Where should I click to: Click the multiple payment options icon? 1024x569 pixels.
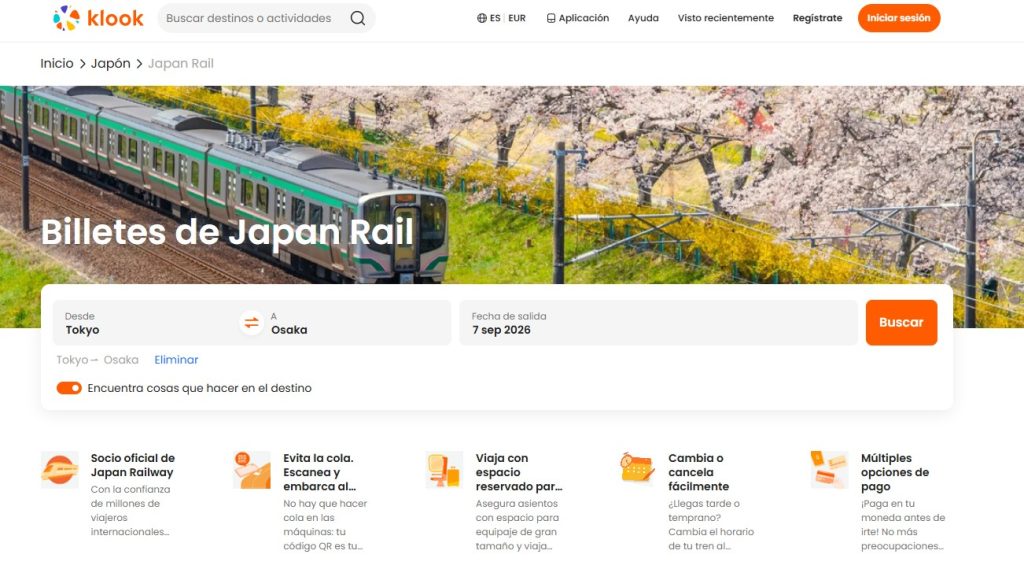coord(829,470)
